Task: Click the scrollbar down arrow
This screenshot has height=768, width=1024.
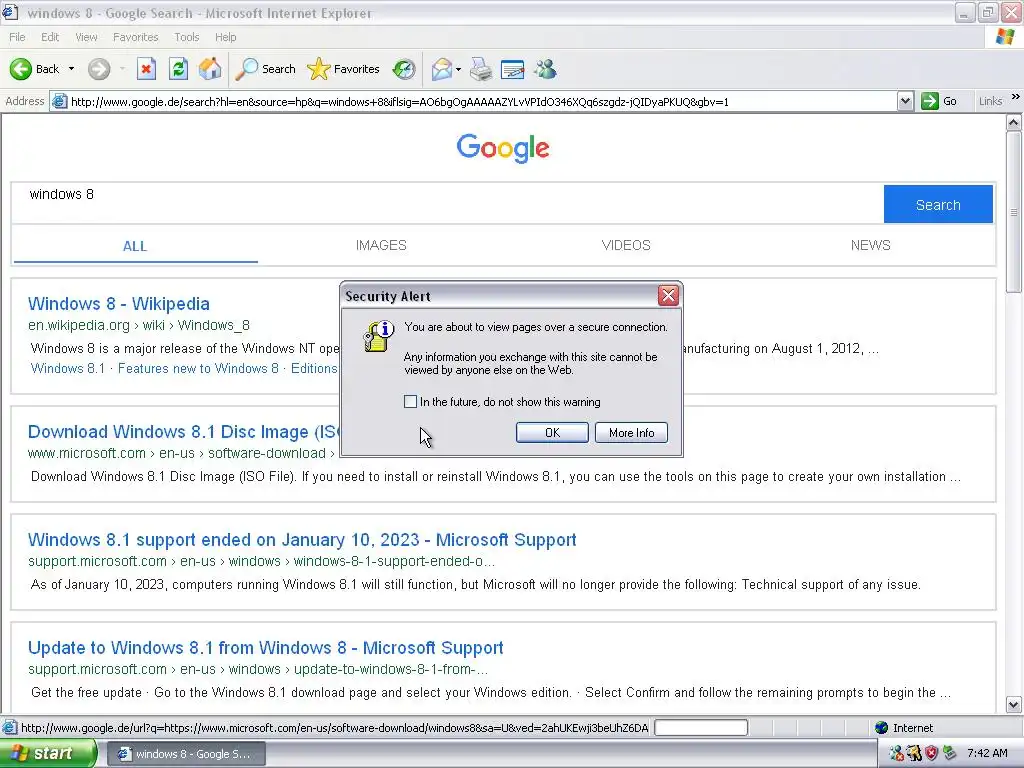Action: click(1014, 705)
